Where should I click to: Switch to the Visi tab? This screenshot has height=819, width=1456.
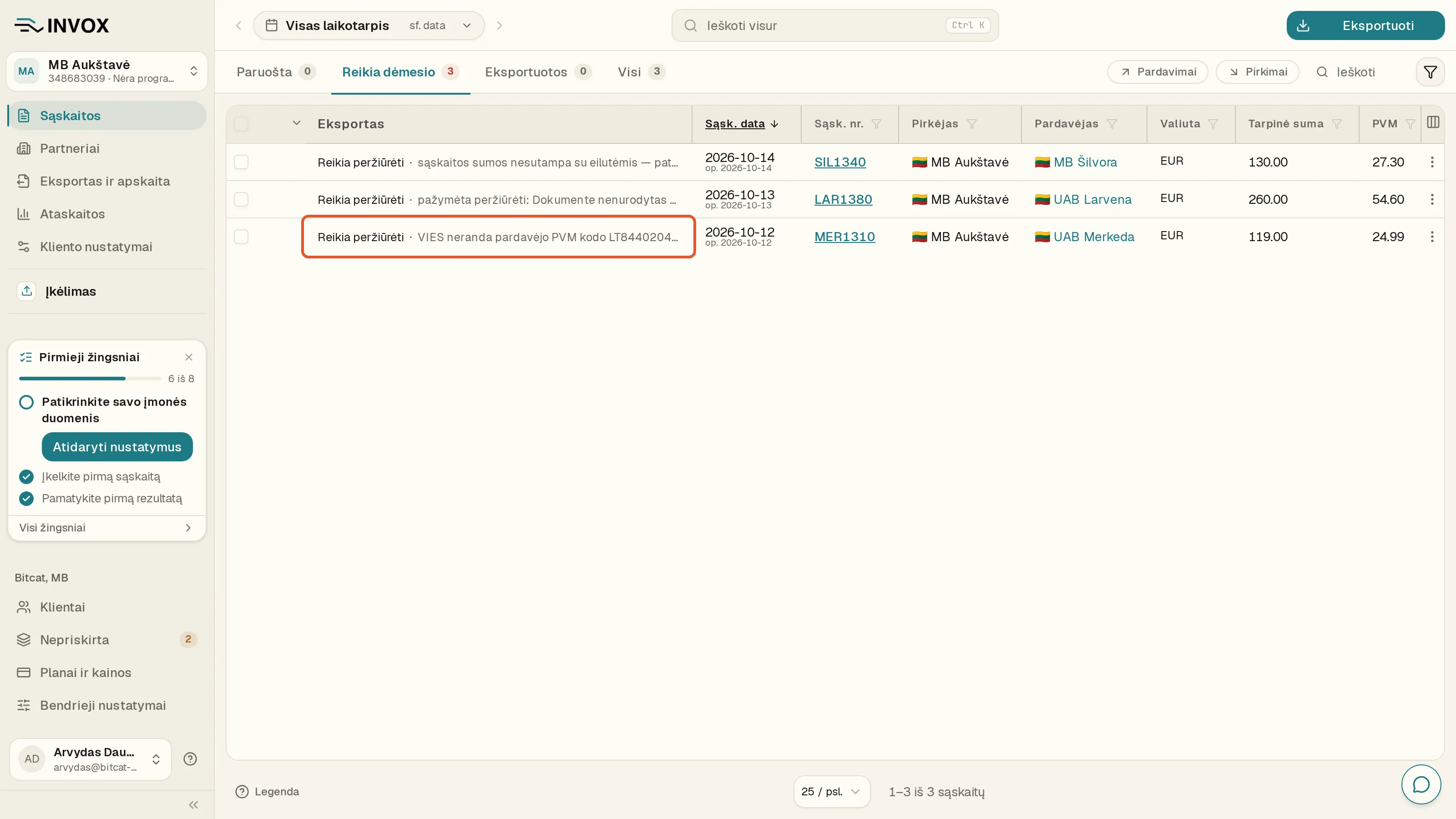point(642,72)
